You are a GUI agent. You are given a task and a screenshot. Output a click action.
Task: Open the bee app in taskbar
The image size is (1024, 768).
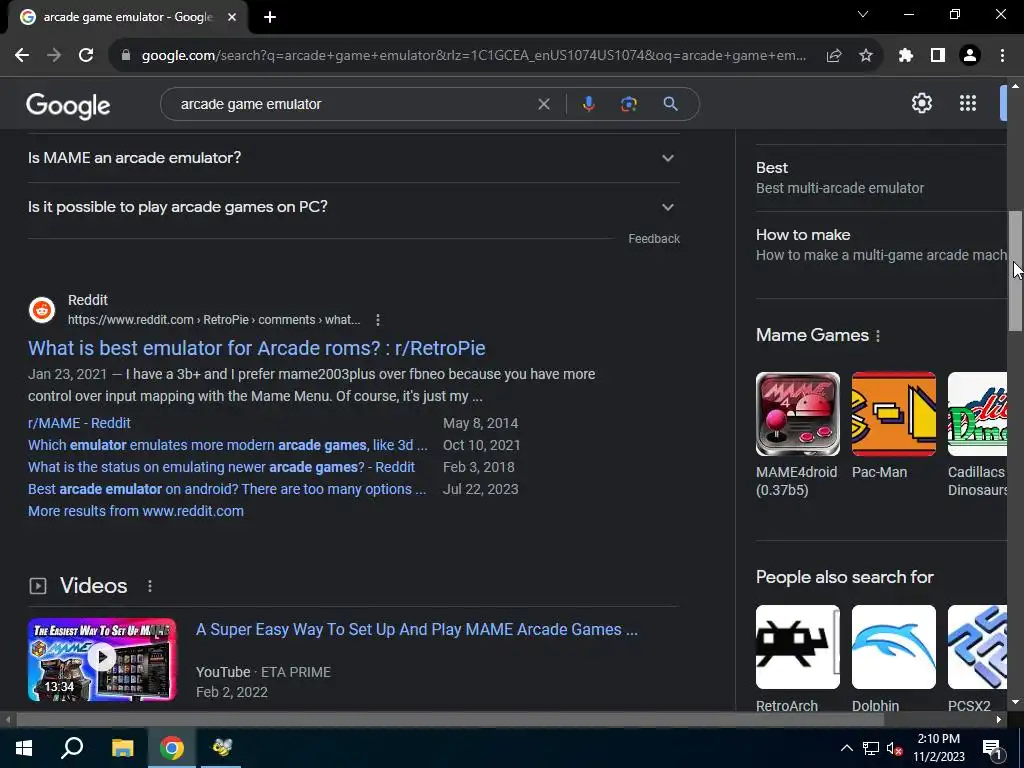click(x=222, y=748)
